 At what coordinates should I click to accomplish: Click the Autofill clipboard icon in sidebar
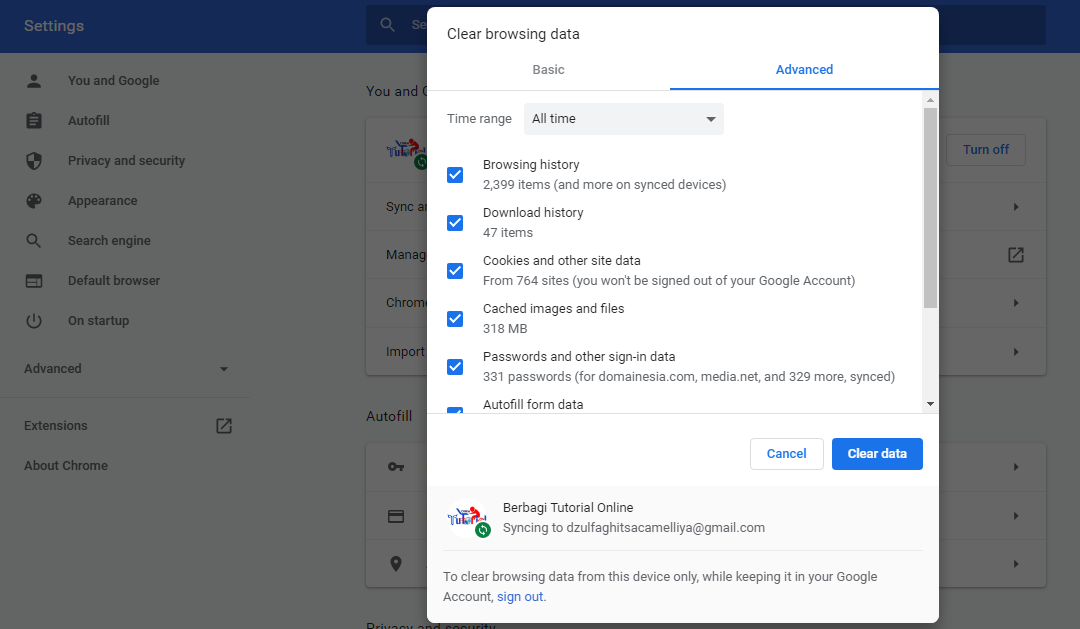point(34,121)
